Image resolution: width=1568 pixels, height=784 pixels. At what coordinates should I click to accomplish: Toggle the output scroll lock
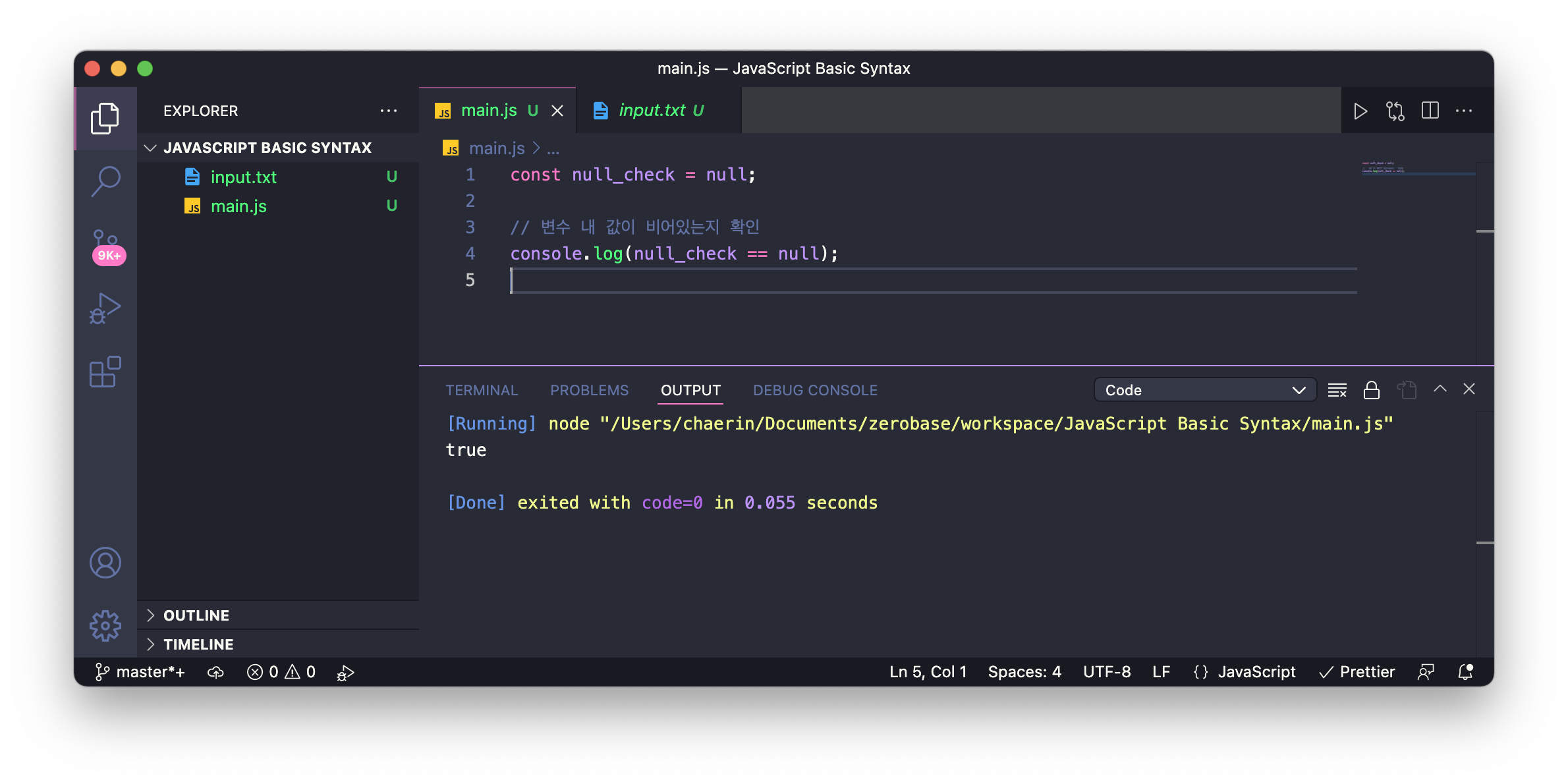coord(1371,390)
